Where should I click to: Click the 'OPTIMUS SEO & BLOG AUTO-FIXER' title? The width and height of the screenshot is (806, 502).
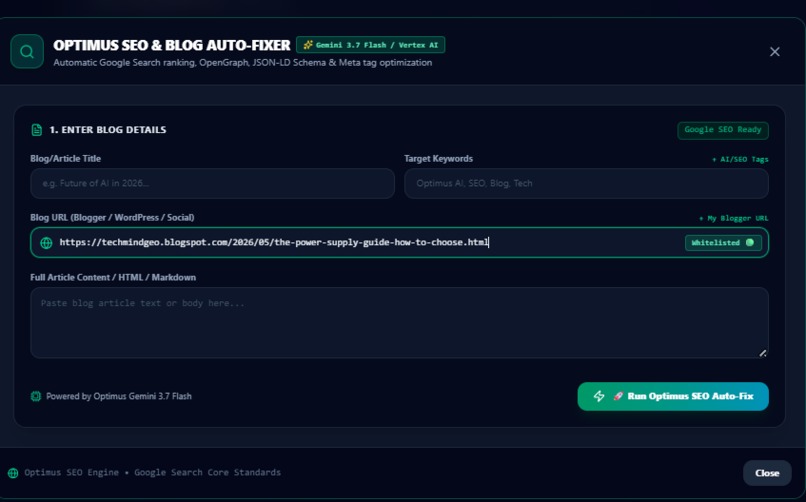(172, 45)
